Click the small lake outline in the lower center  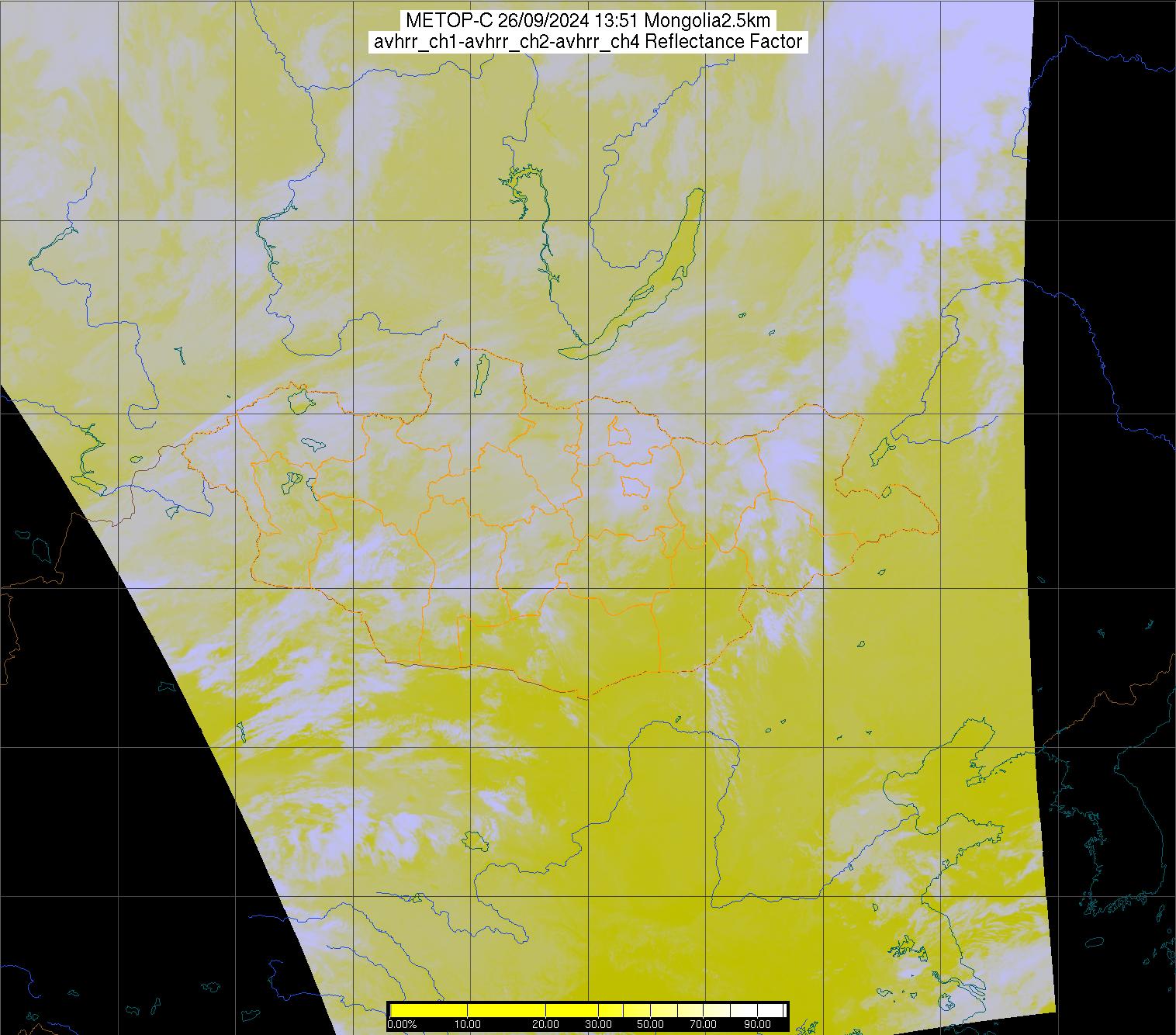(x=472, y=839)
